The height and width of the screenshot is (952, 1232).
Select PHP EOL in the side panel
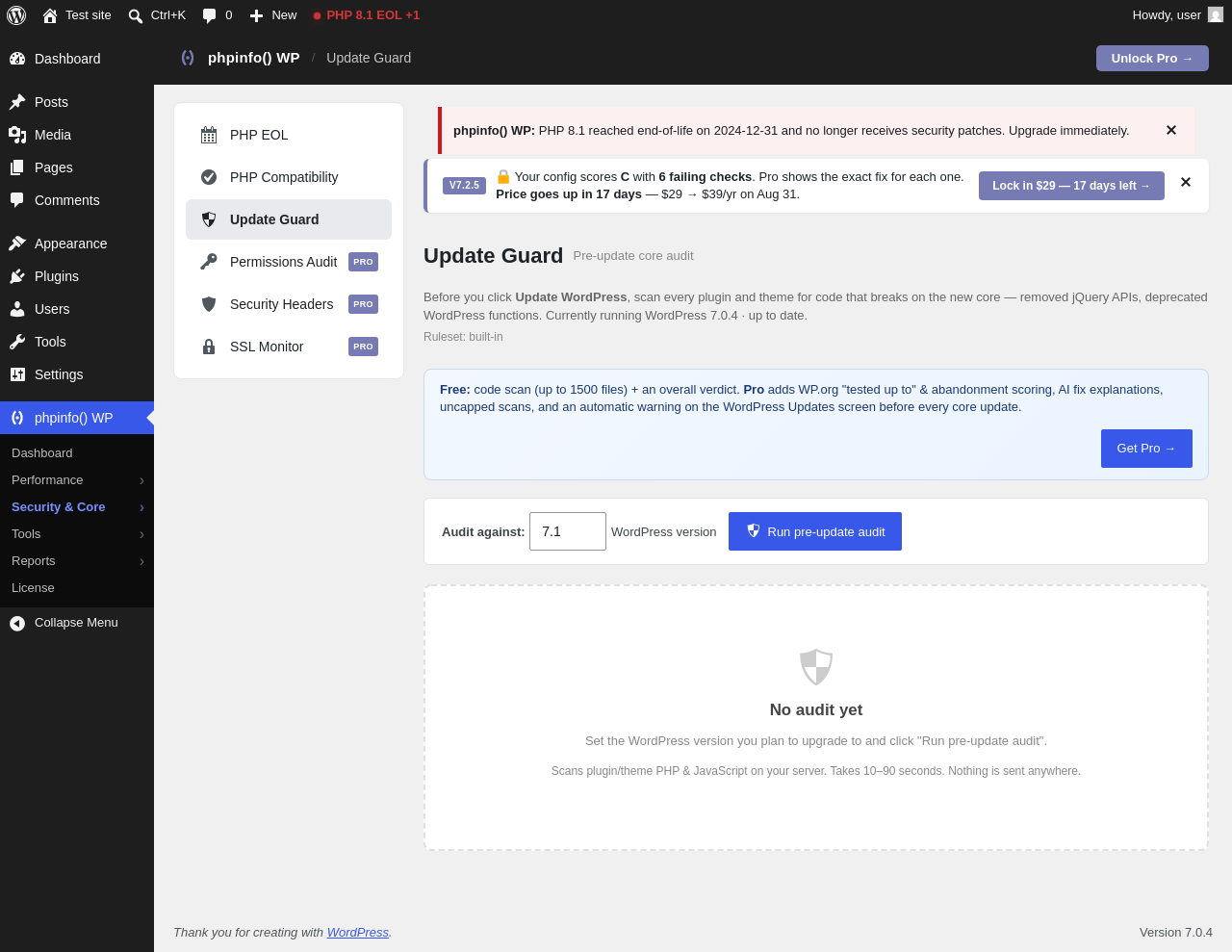289,135
